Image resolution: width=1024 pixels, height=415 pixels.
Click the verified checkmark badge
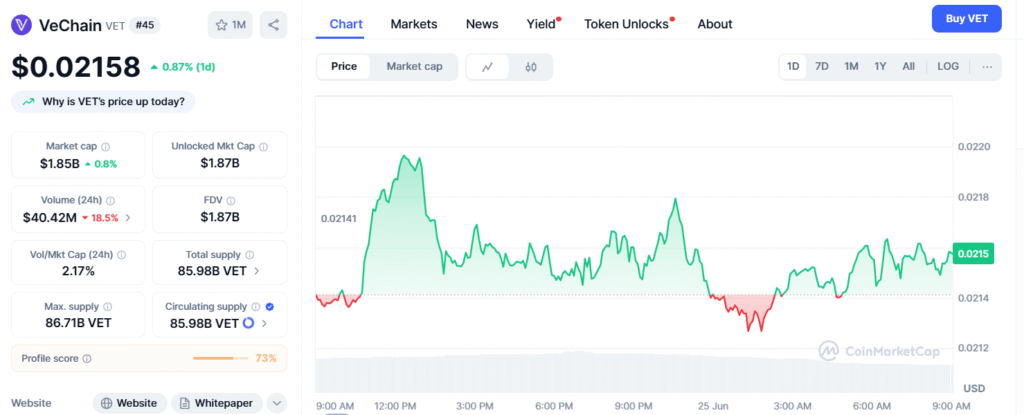click(x=270, y=307)
